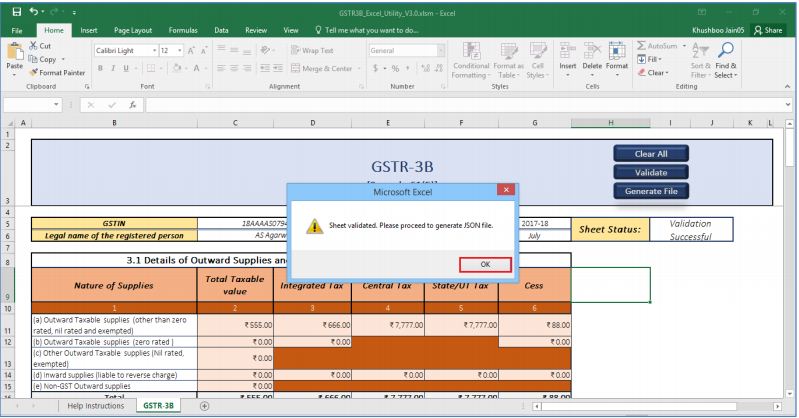
Task: Click Increase Font Size icon
Action: coord(191,50)
